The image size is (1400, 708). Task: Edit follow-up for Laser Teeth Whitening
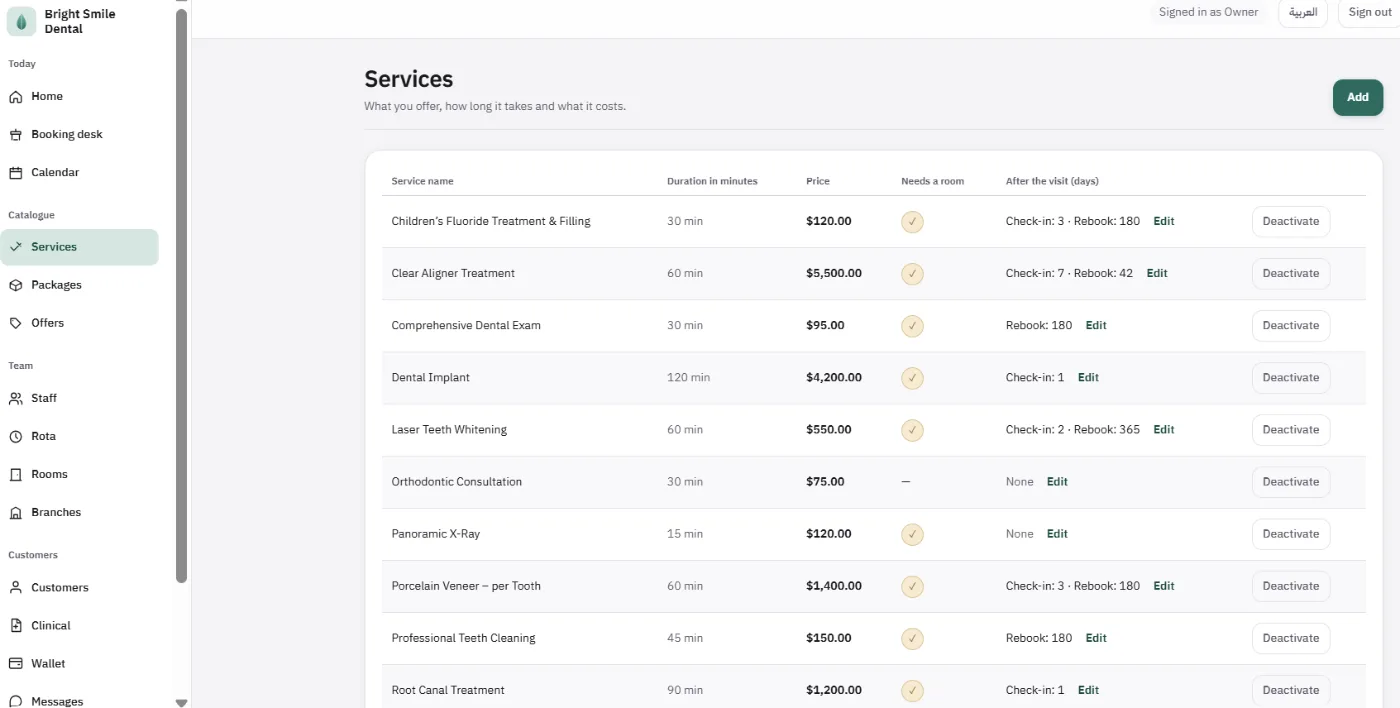tap(1164, 430)
